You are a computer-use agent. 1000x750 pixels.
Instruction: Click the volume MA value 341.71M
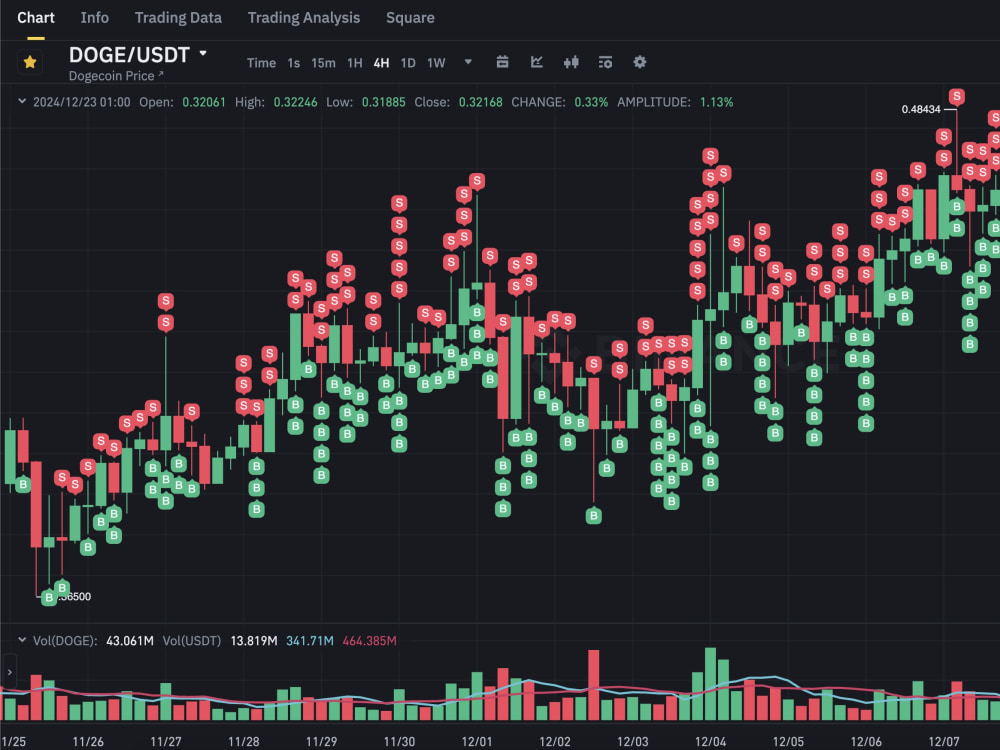309,640
